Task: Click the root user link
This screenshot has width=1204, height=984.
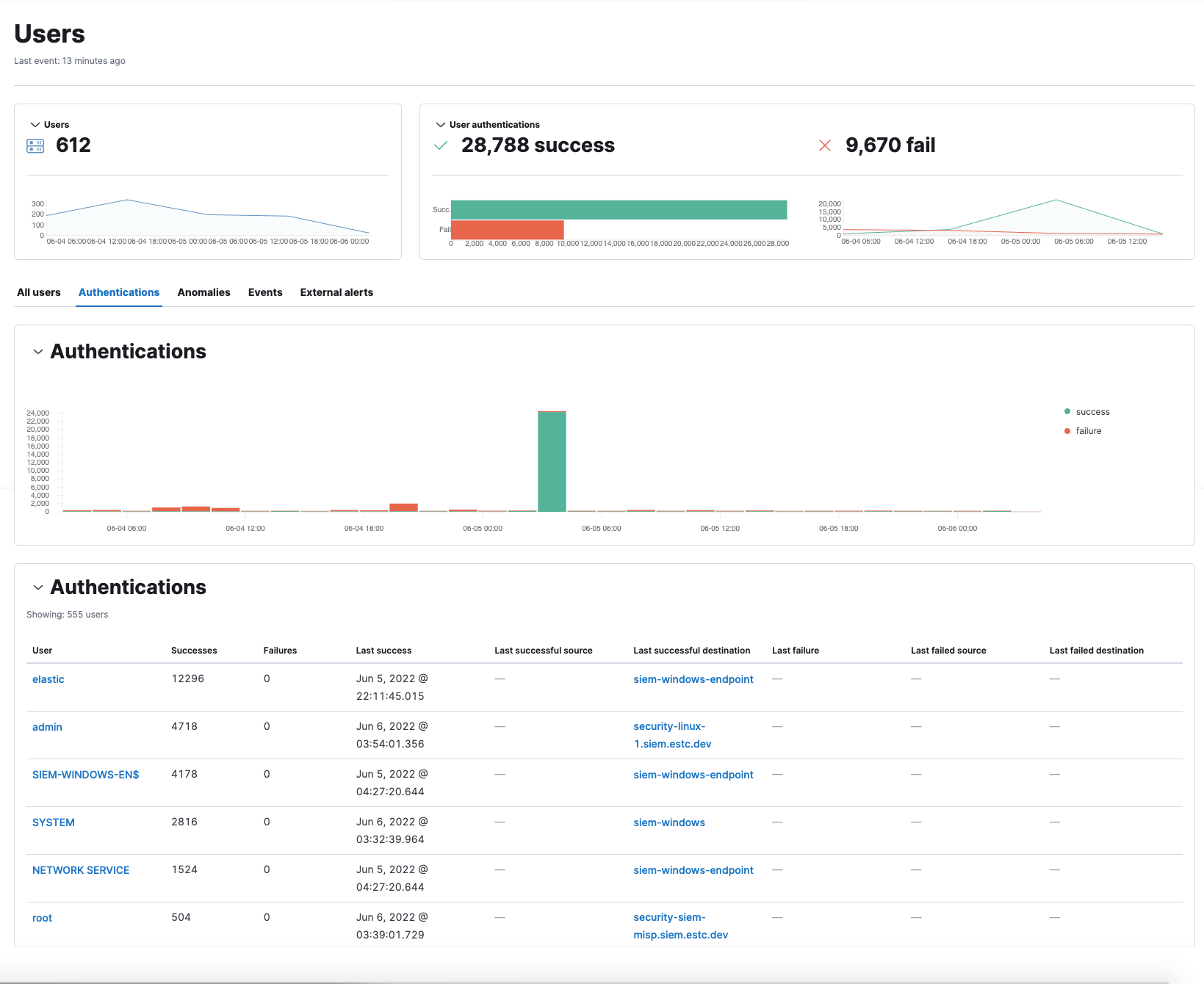Action: coord(43,918)
